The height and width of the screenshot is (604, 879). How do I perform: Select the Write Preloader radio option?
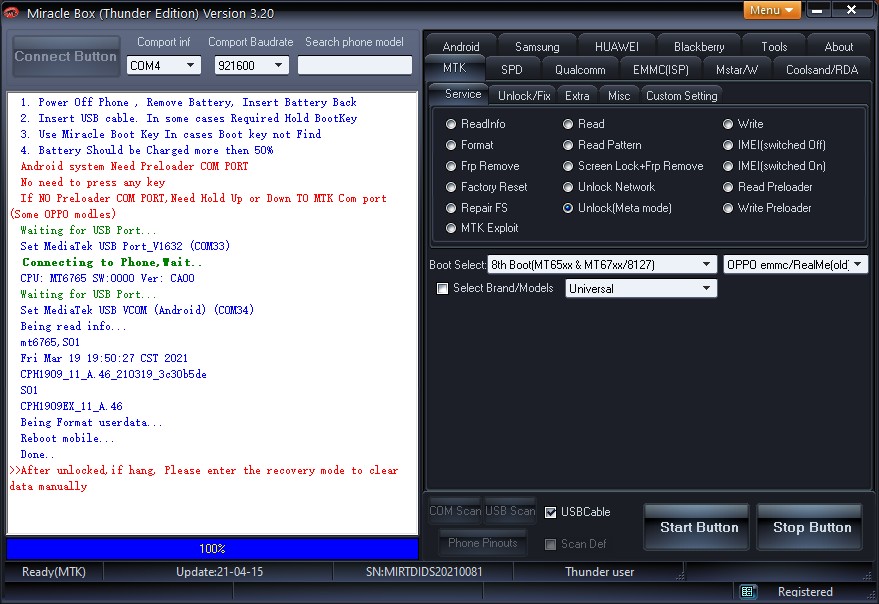[x=767, y=208]
